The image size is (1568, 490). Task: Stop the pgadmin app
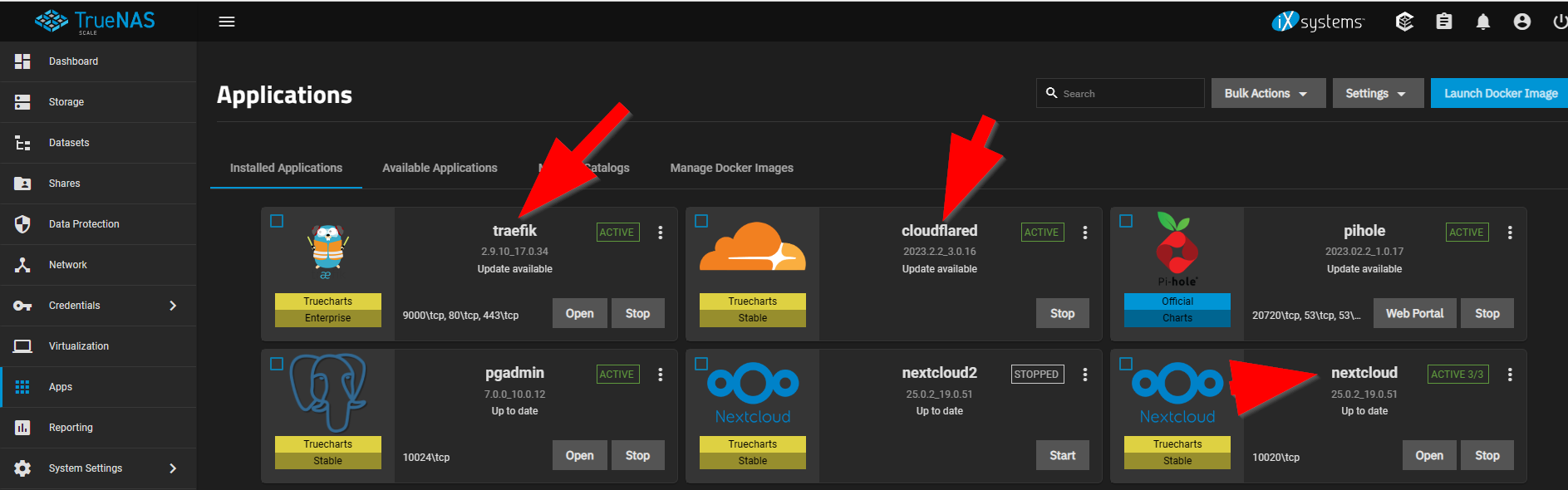638,455
